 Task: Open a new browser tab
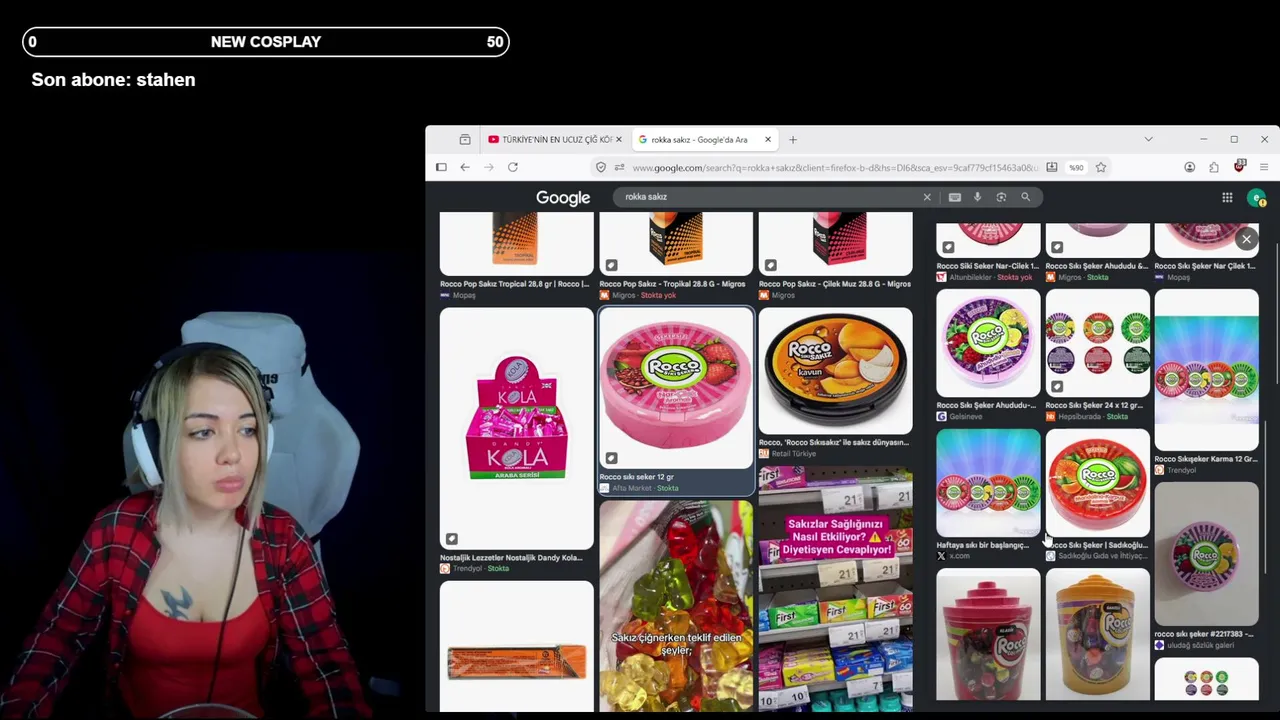(x=793, y=139)
